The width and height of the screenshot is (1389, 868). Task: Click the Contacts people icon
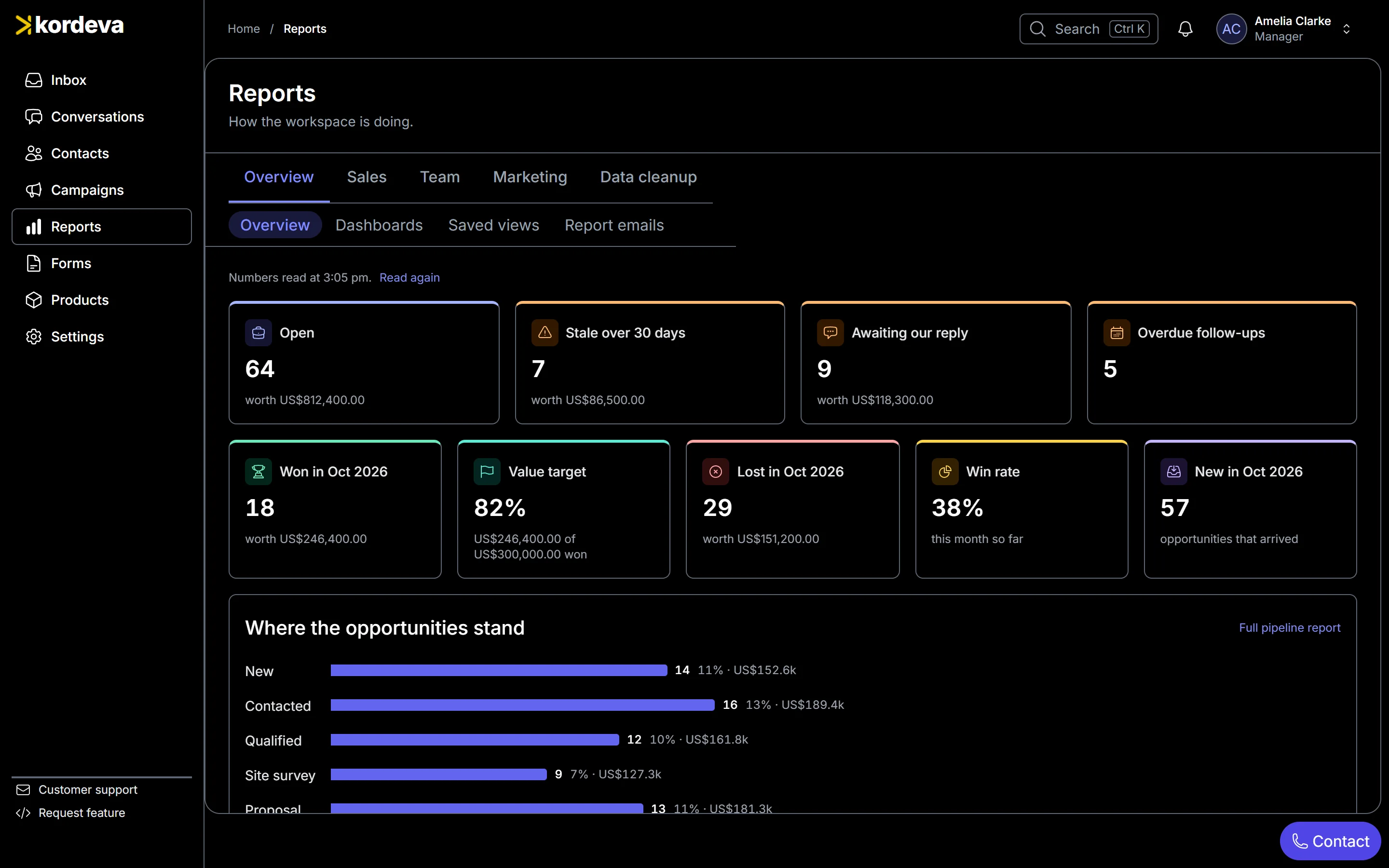coord(34,153)
